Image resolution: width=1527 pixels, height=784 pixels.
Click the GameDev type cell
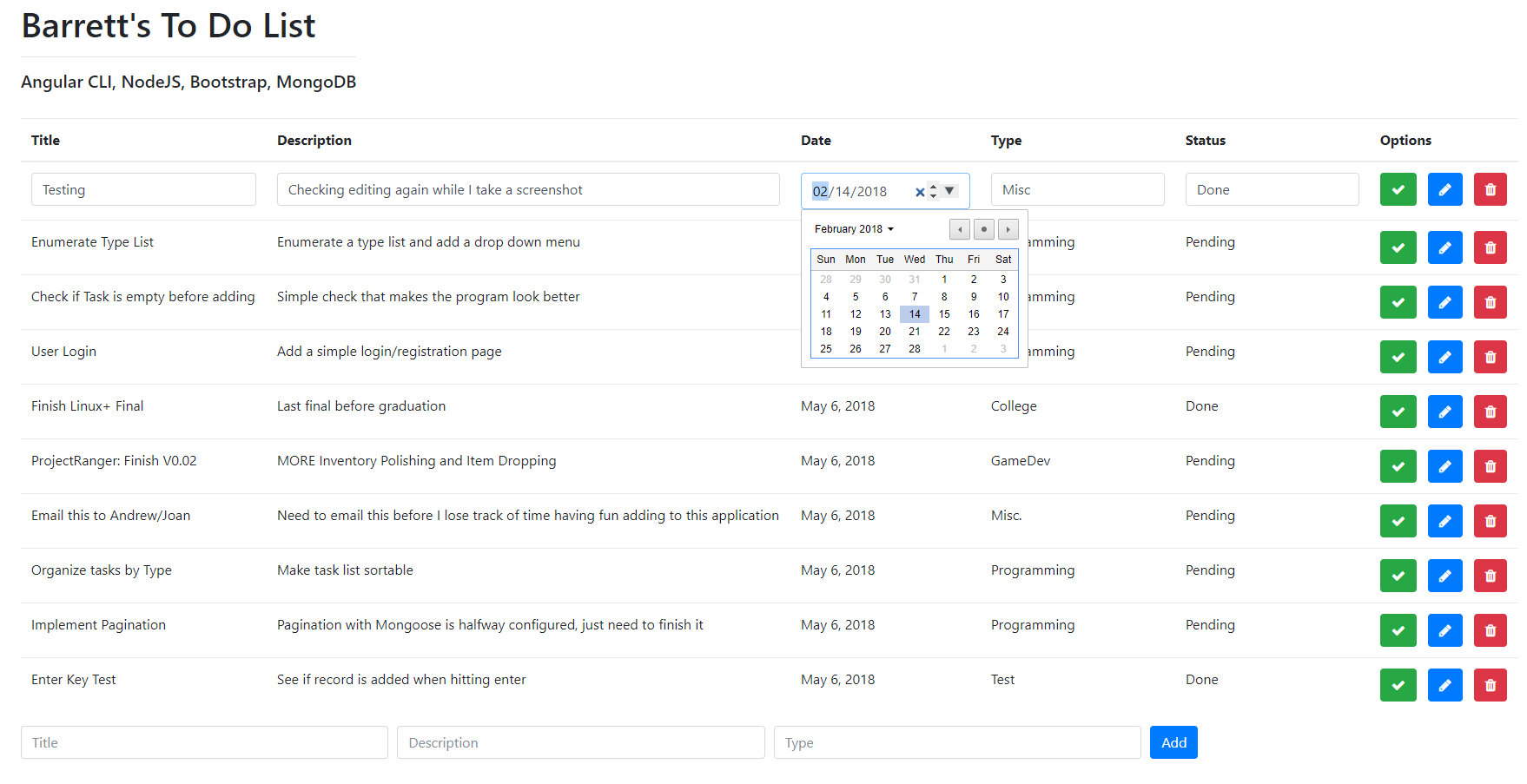coord(1021,461)
